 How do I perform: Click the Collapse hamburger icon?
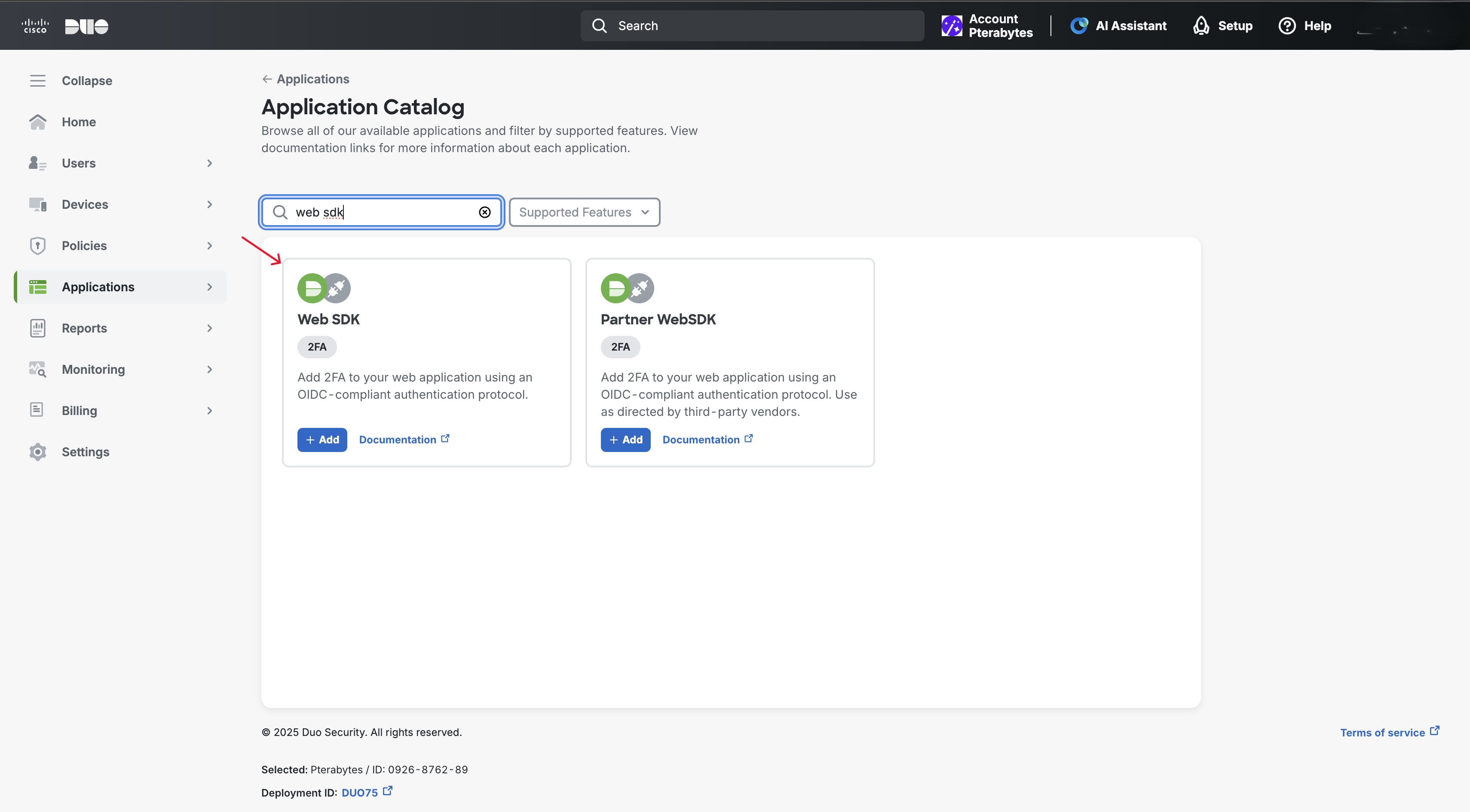(x=38, y=80)
